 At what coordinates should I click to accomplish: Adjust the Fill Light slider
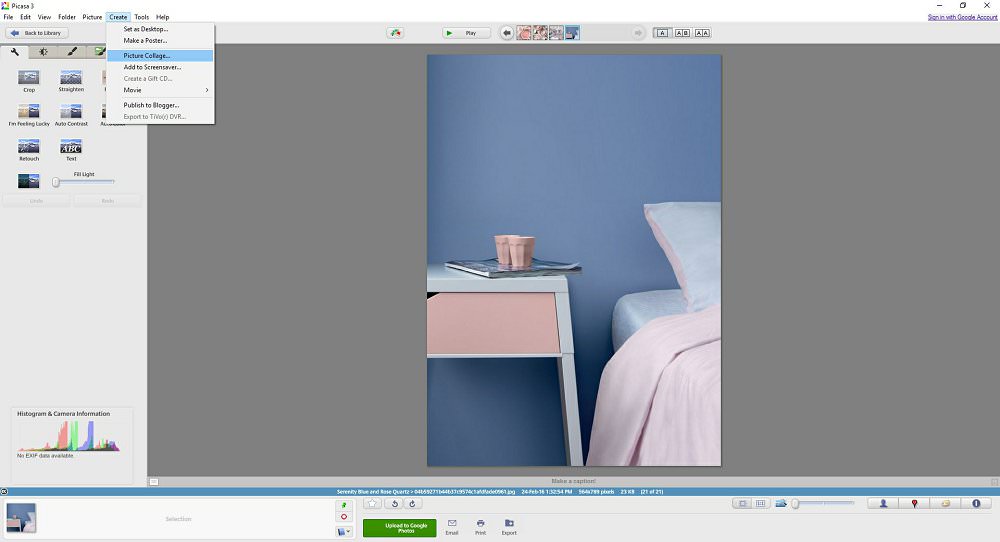point(84,182)
